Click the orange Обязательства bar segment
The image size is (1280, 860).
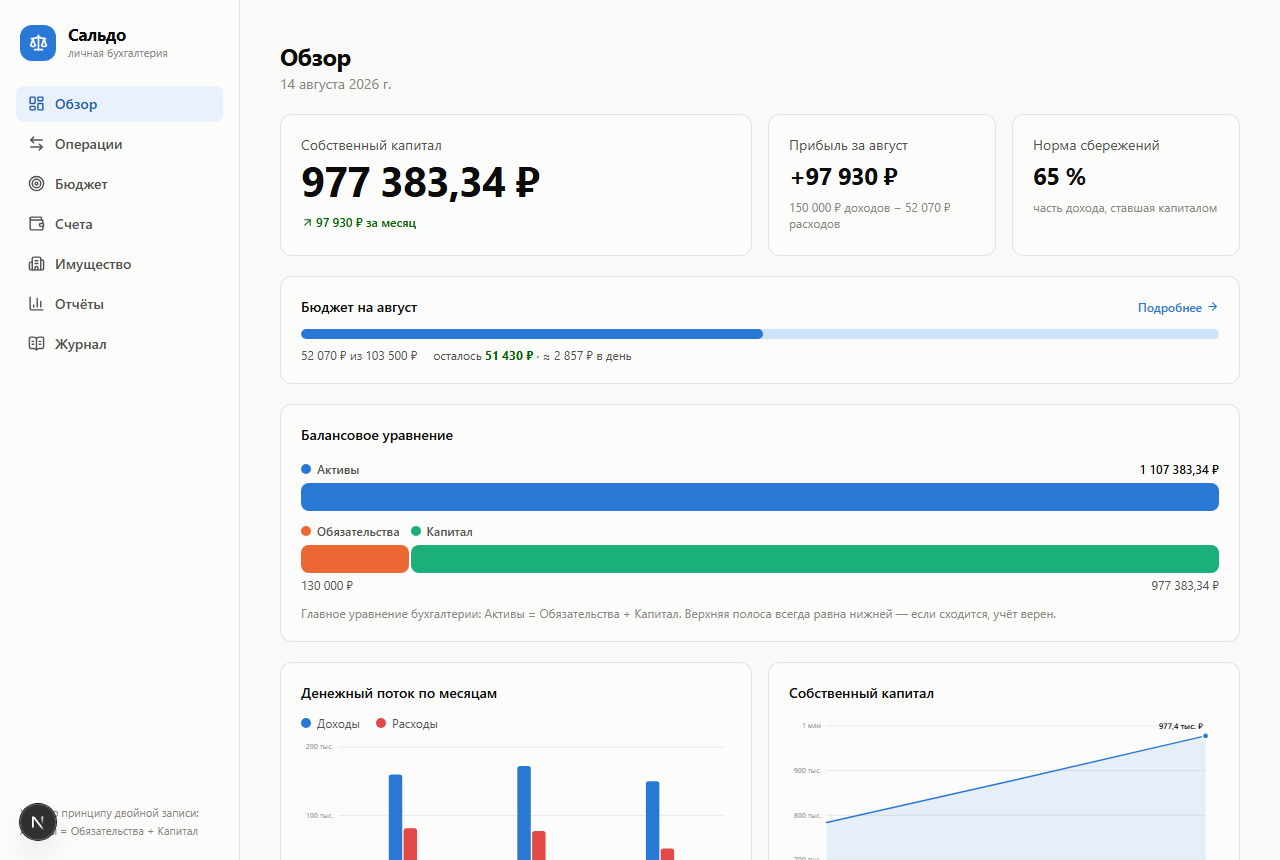pos(355,559)
